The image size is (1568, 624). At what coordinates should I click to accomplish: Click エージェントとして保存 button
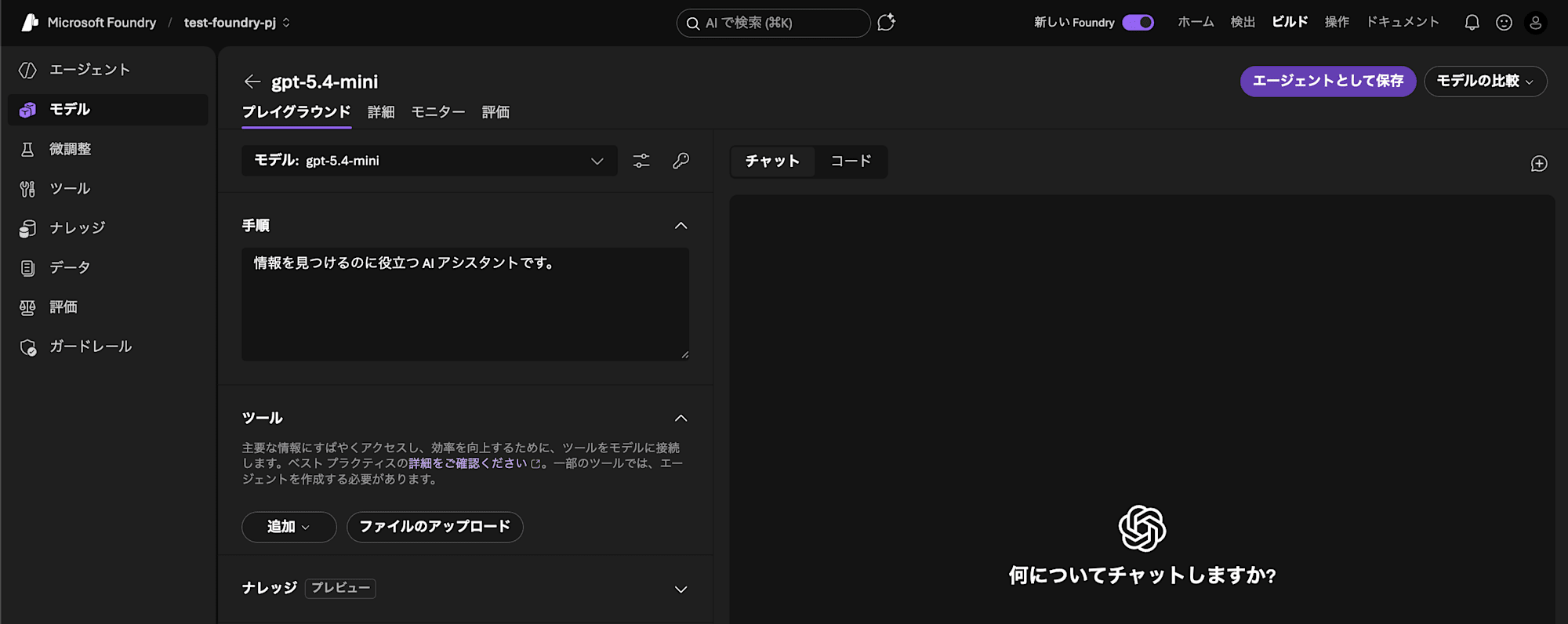point(1328,82)
